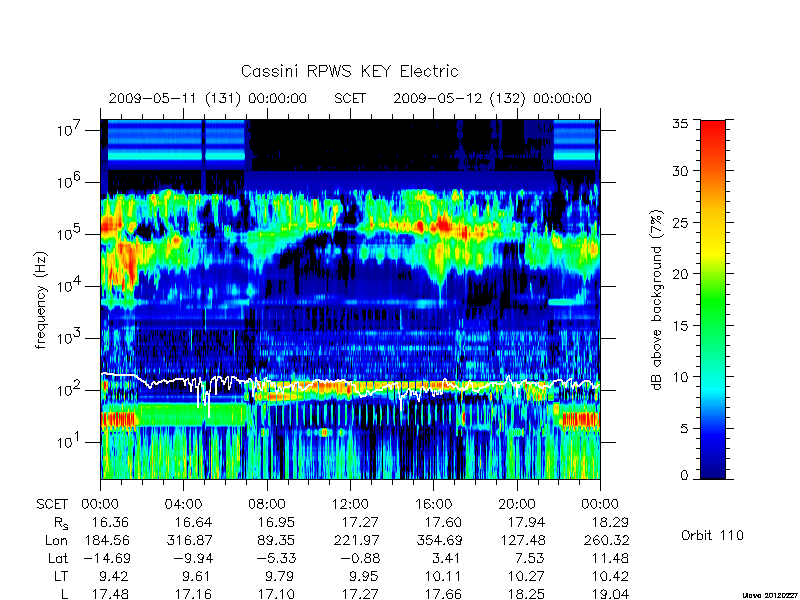The image size is (800, 600).
Task: Click the 'dB above background (7%)' colorbar label
Action: tap(657, 300)
